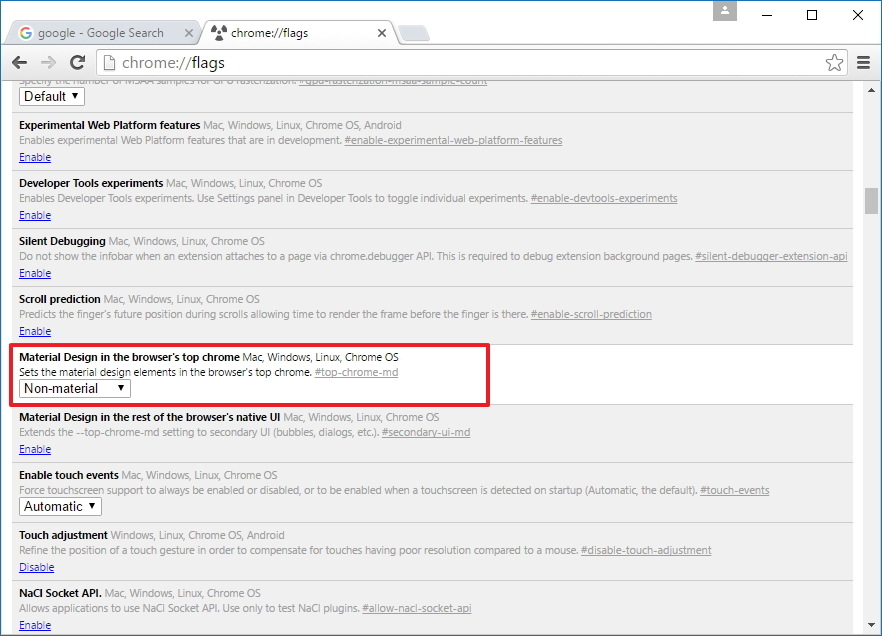Screen dimensions: 882x636
Task: Click the page icon in the address bar
Action: (110, 62)
